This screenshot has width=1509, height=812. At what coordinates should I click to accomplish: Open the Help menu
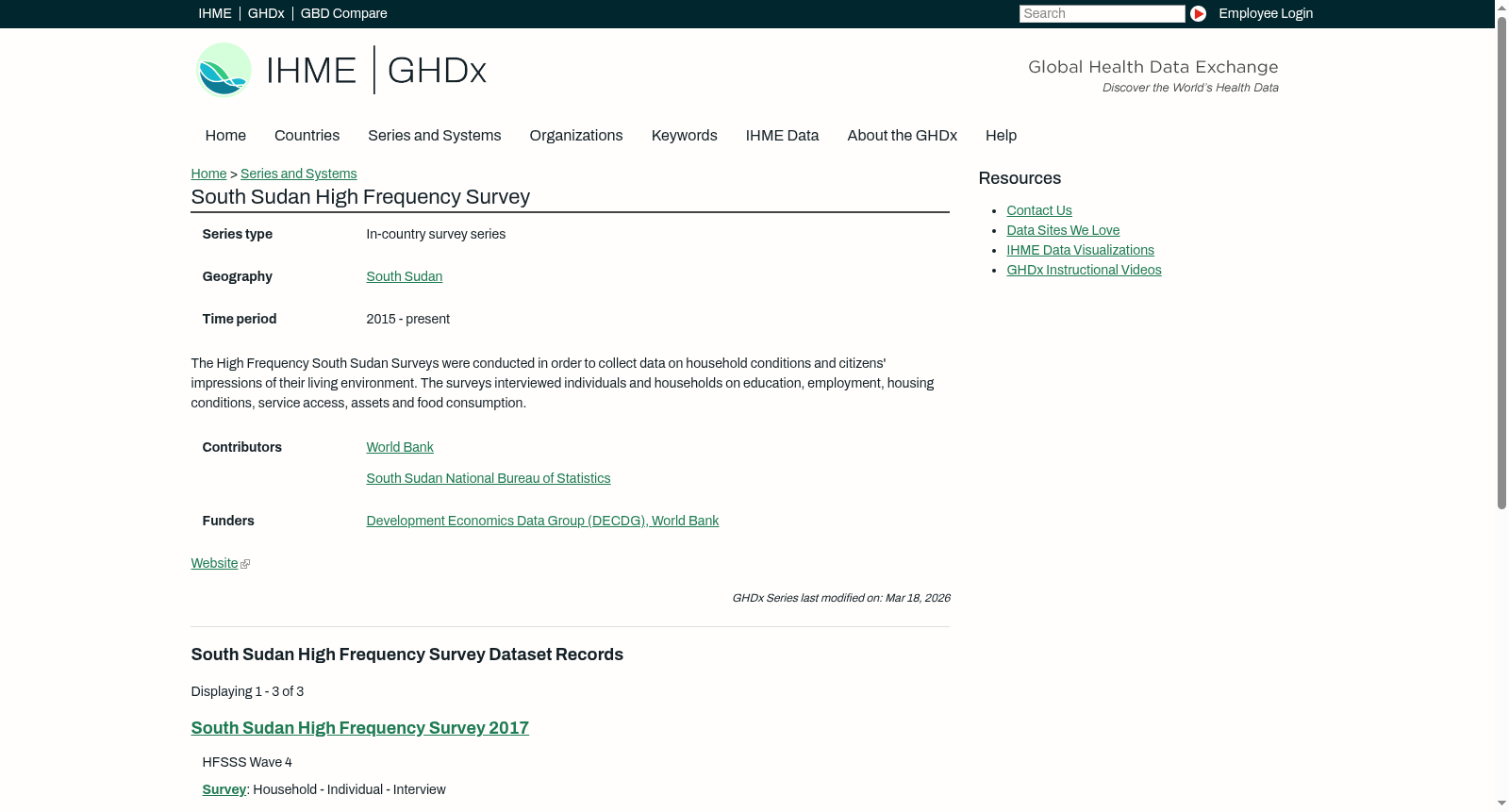[x=1001, y=136]
